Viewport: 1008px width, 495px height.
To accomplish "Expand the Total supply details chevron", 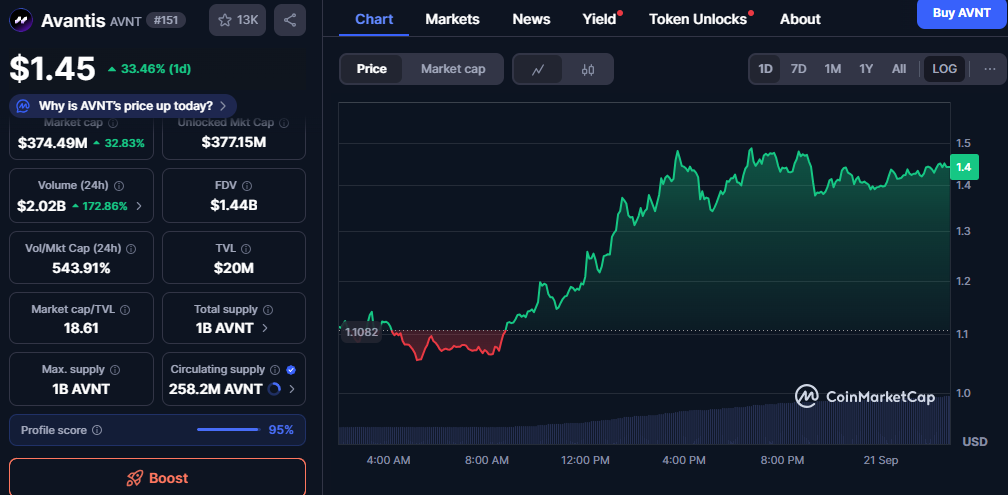I will coord(265,328).
